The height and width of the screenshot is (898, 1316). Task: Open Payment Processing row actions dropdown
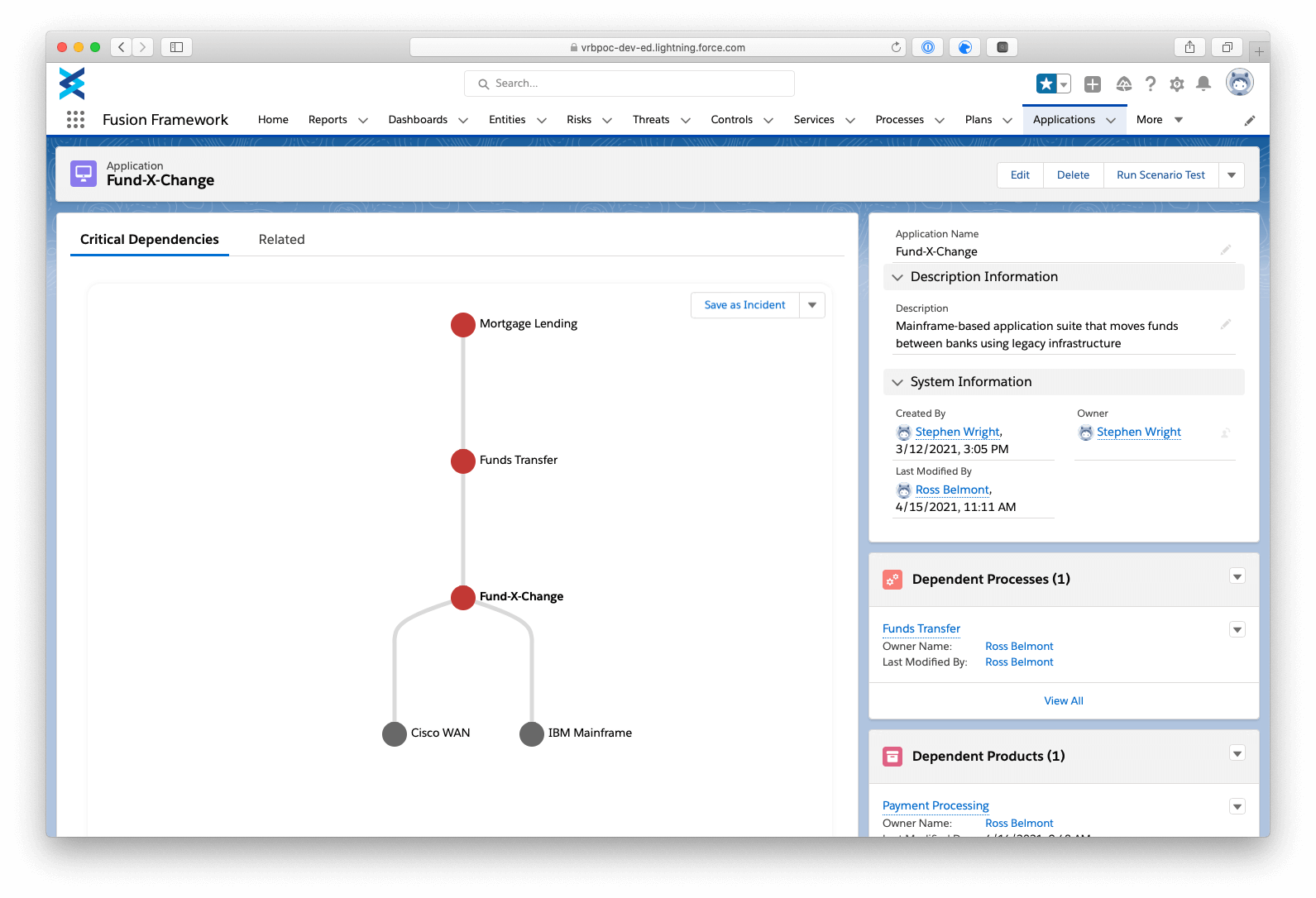point(1237,806)
